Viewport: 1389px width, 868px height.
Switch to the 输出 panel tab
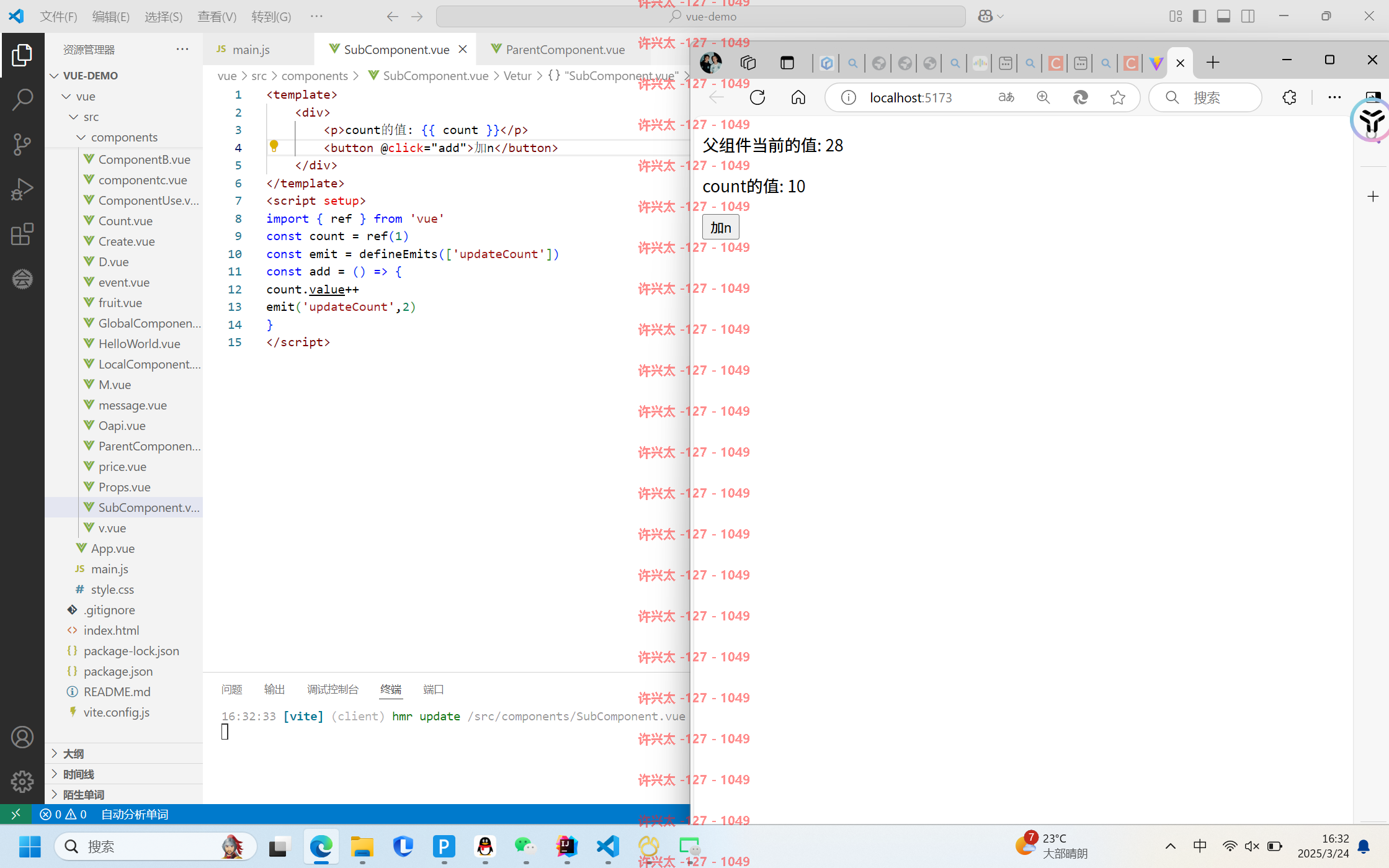[274, 689]
